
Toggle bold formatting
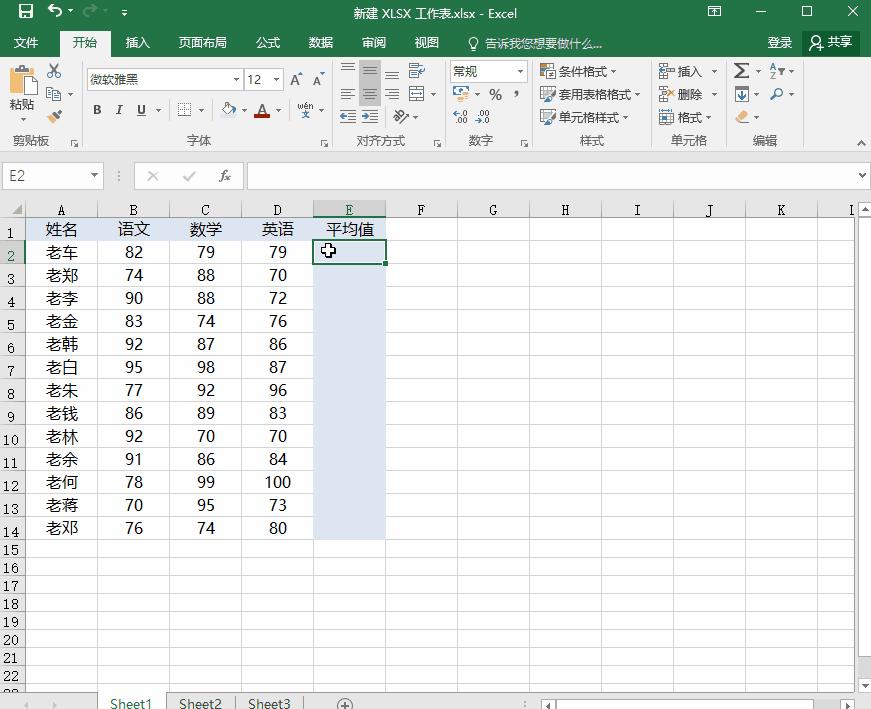click(x=97, y=110)
